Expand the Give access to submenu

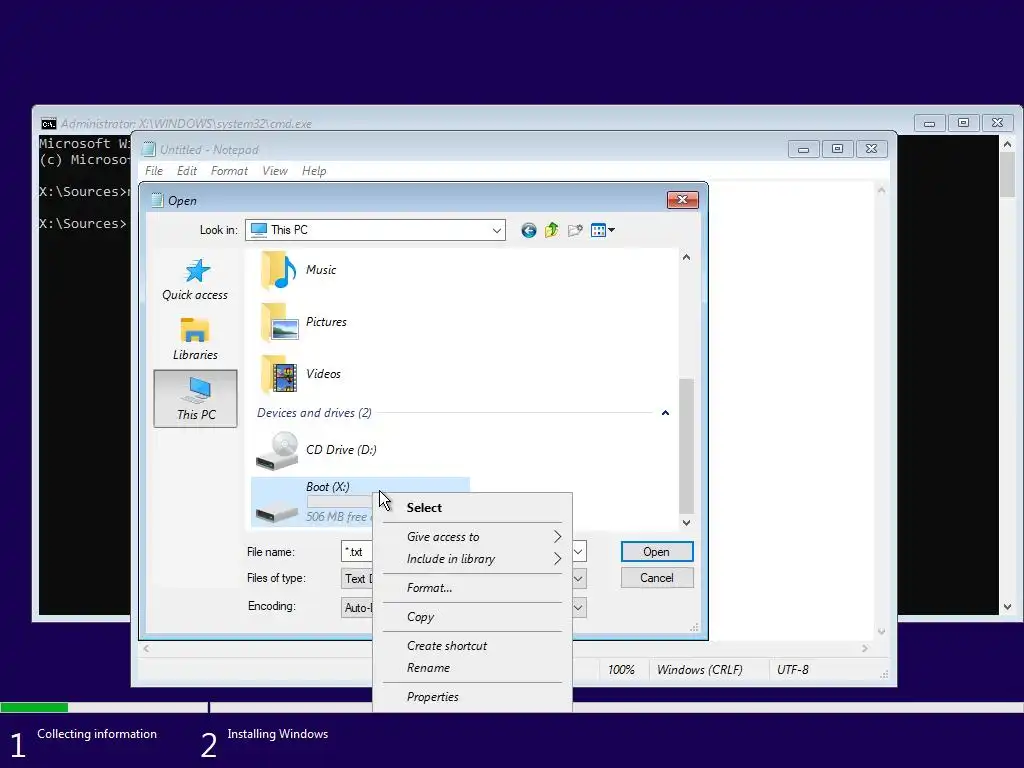(472, 537)
